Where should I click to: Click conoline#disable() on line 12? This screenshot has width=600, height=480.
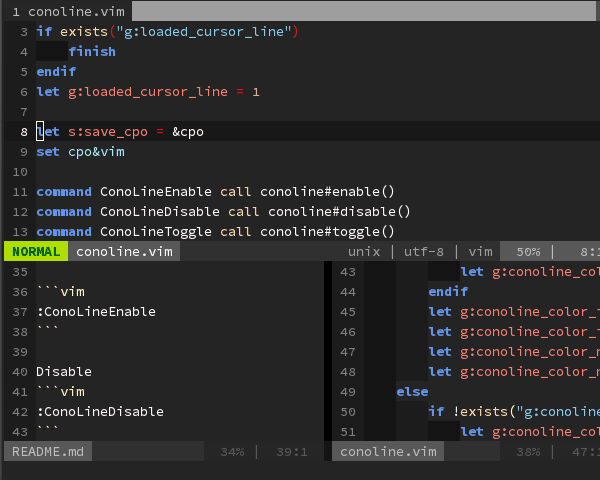[339, 212]
